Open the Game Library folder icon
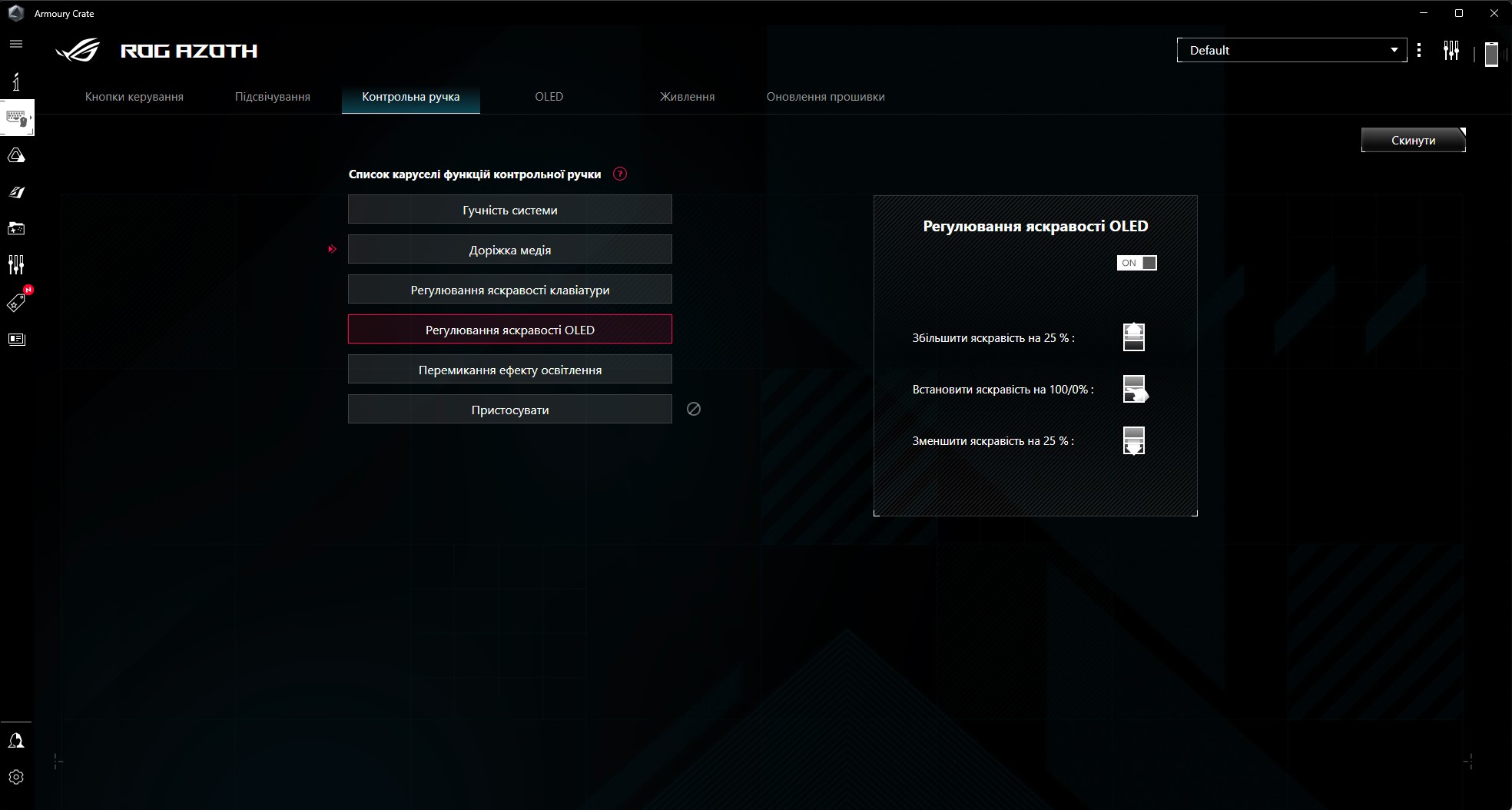 [16, 228]
